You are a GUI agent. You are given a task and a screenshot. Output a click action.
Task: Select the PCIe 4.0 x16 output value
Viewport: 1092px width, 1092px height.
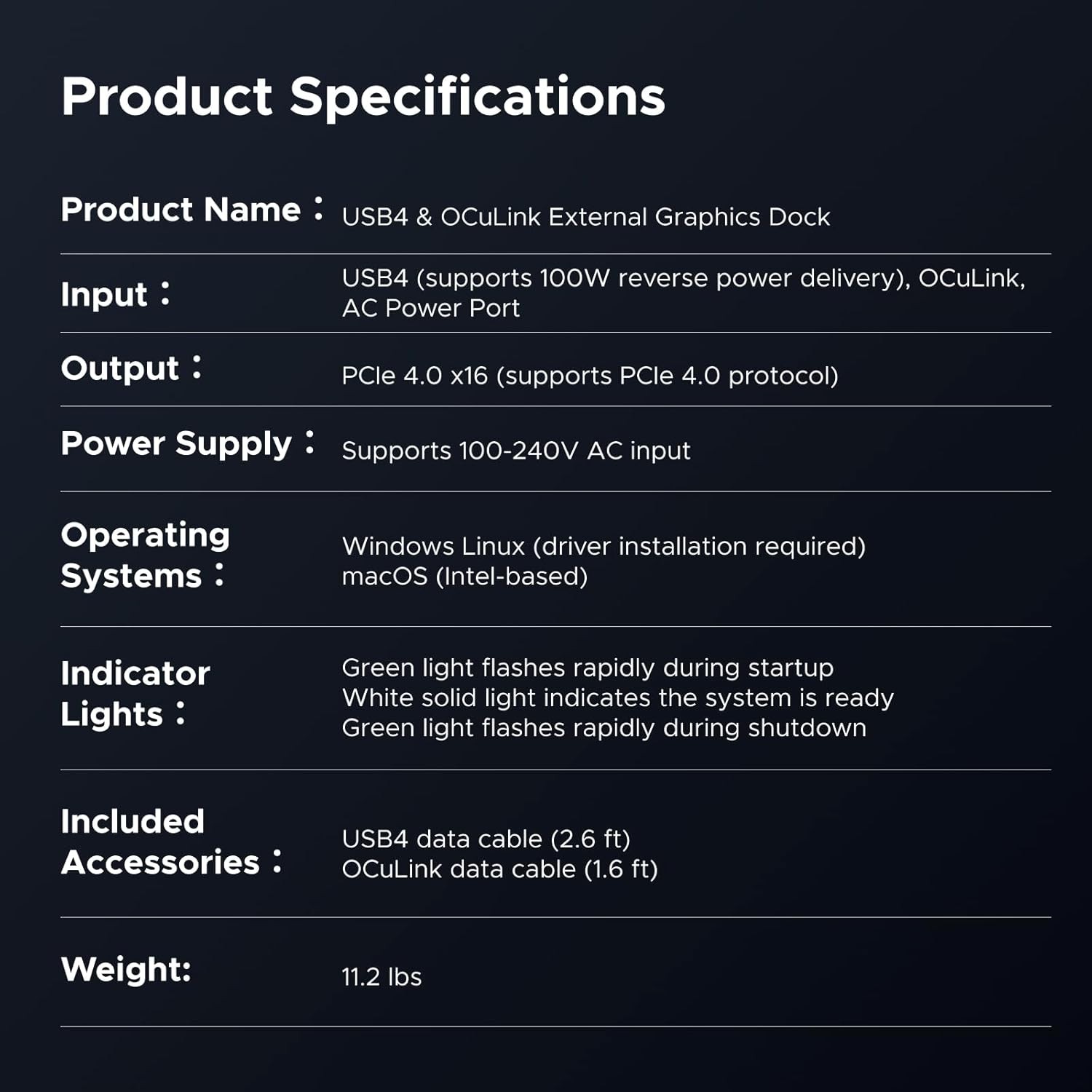(x=590, y=376)
